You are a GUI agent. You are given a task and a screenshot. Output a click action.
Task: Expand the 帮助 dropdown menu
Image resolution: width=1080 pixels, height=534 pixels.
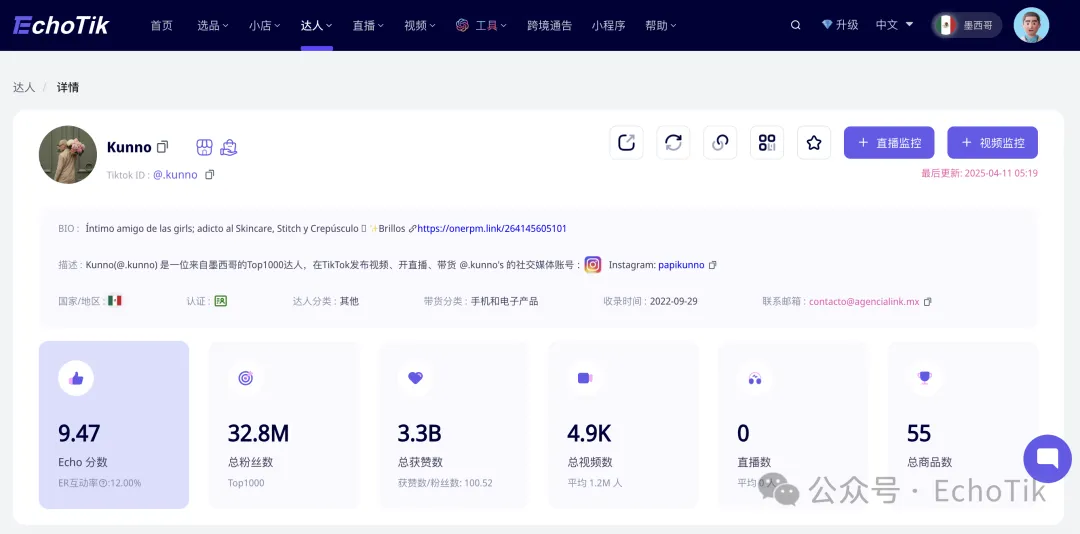pos(661,25)
